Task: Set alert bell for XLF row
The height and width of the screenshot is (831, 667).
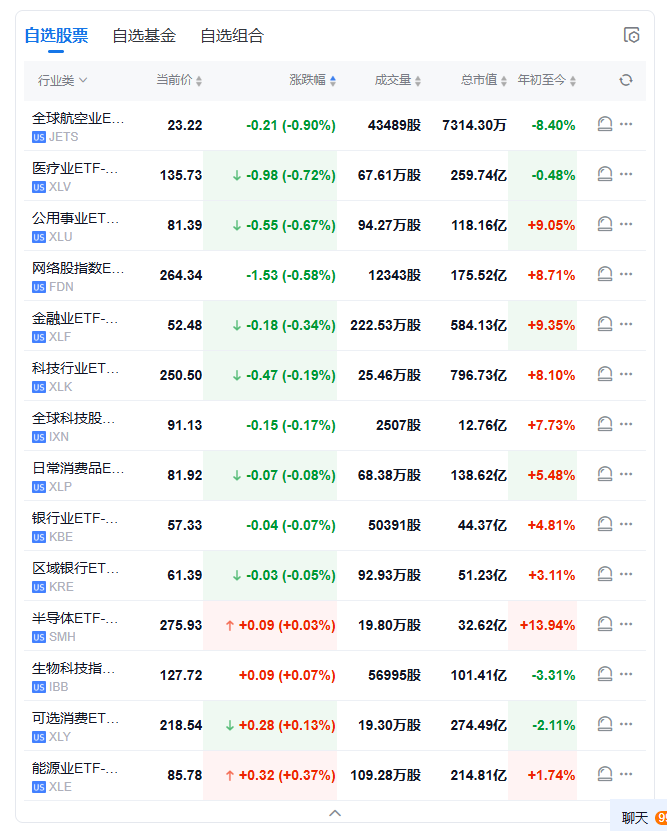Action: (604, 324)
